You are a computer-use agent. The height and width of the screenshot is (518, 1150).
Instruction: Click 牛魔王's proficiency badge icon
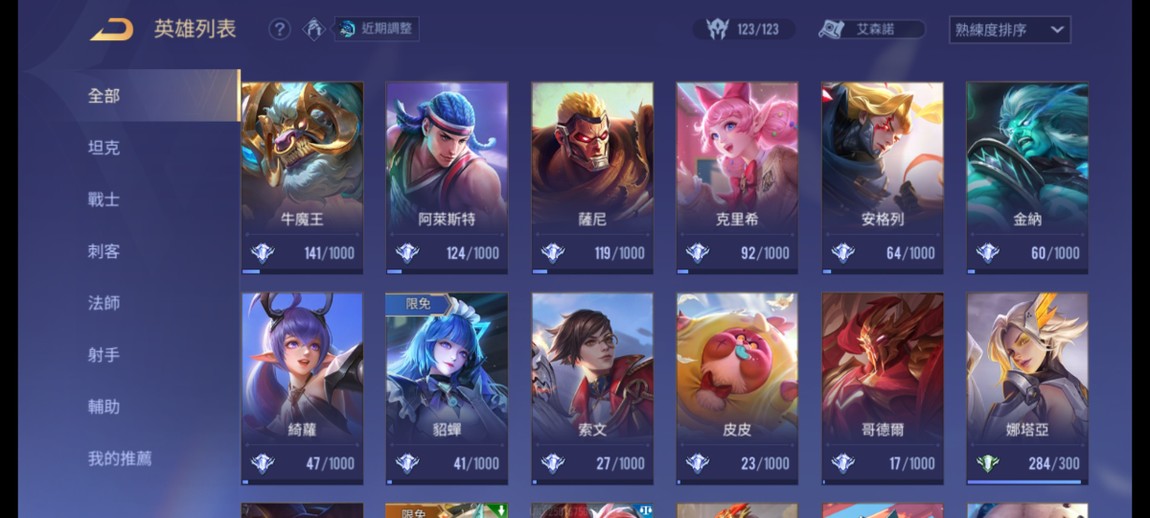(262, 253)
